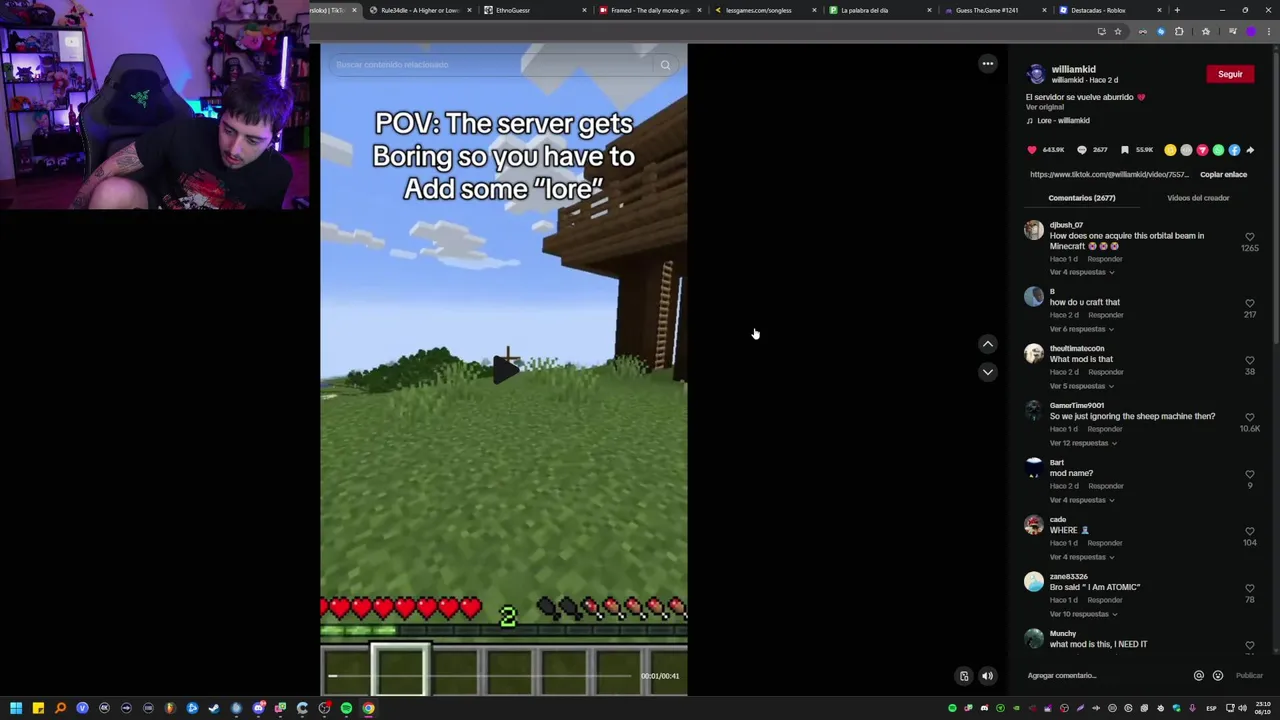Viewport: 1280px width, 720px height.
Task: Go to next video with down arrow
Action: pos(987,372)
